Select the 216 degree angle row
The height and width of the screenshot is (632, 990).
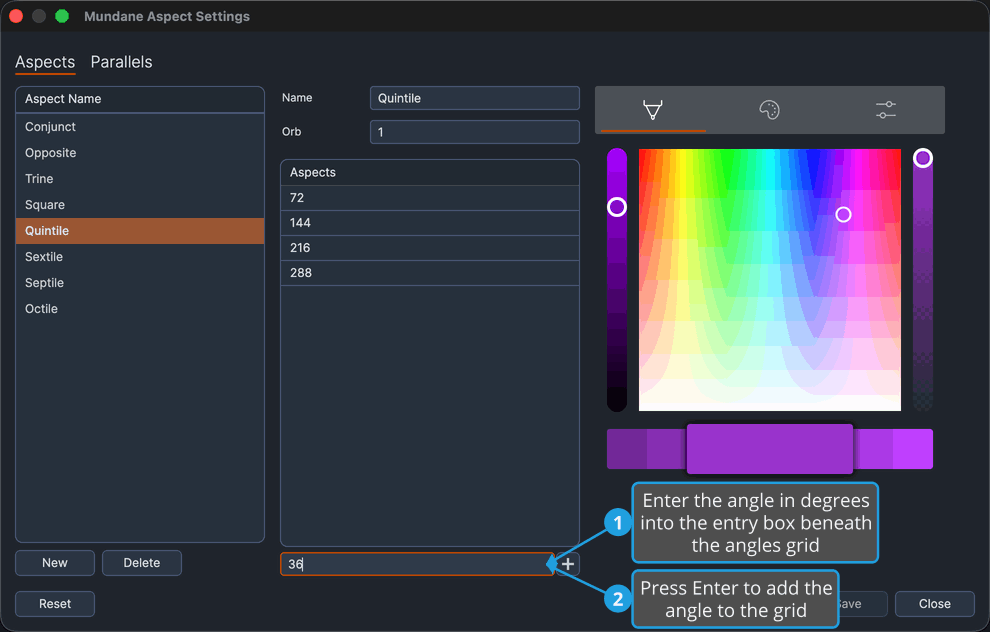coord(429,247)
